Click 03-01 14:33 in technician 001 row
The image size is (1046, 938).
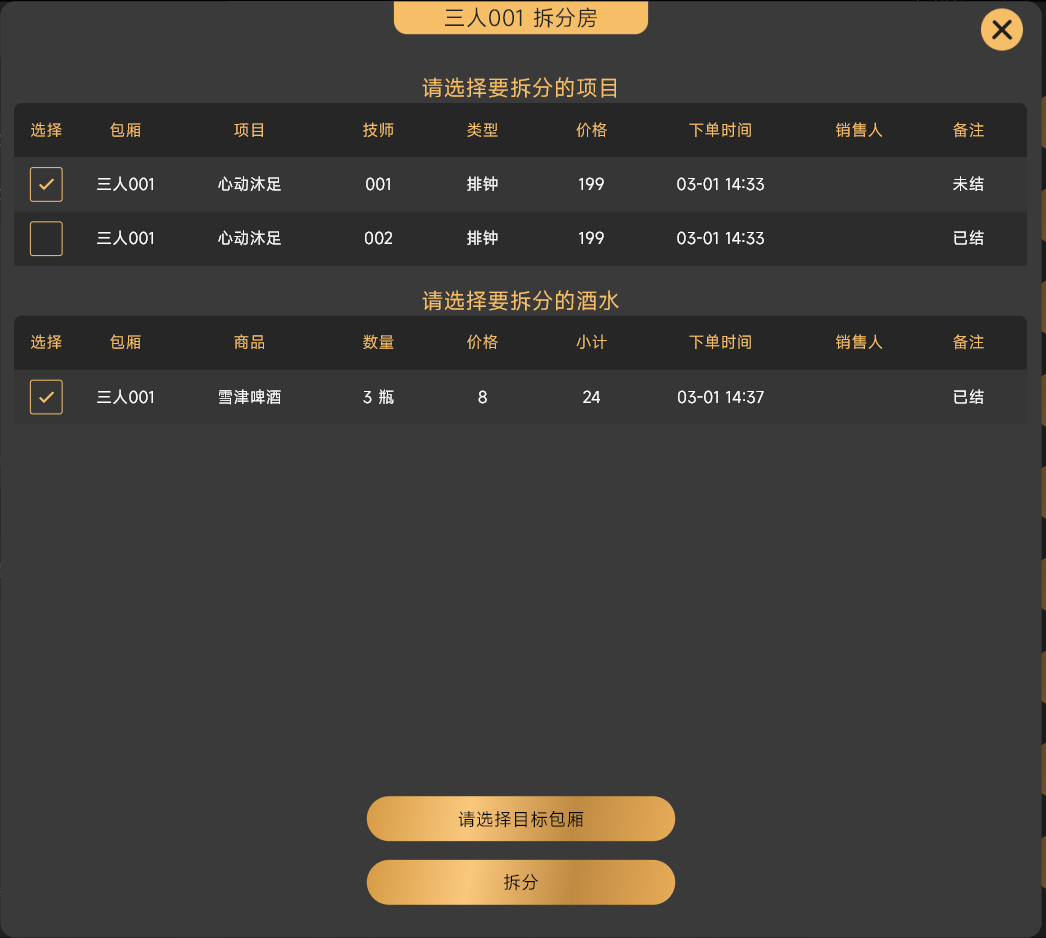(x=720, y=184)
